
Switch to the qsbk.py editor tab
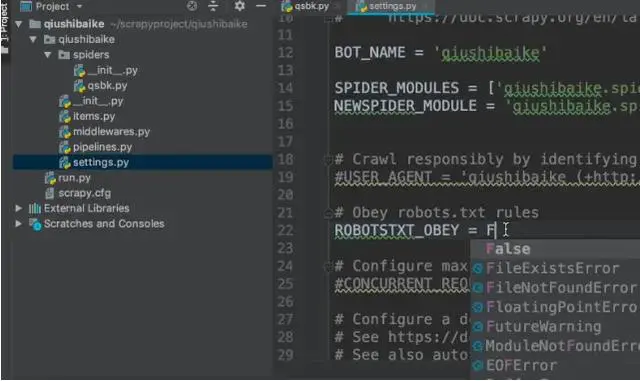pos(311,6)
